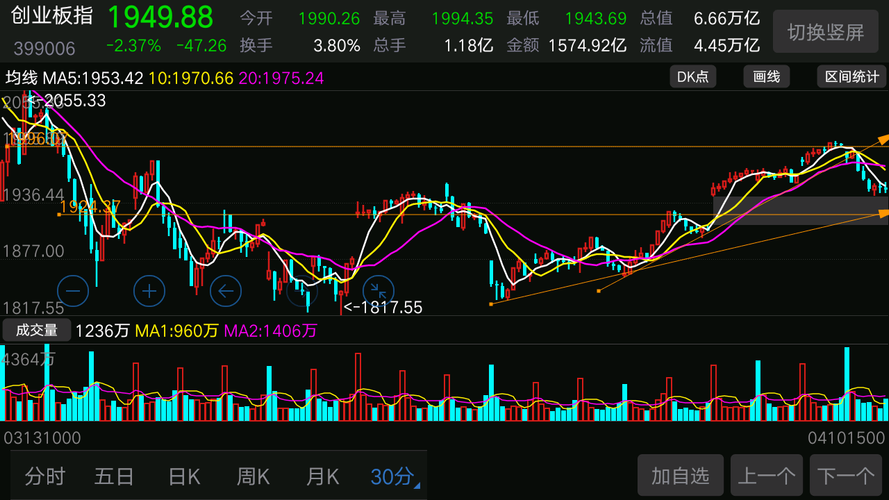
Task: Tap the total value 6.66万亿
Action: [x=727, y=19]
